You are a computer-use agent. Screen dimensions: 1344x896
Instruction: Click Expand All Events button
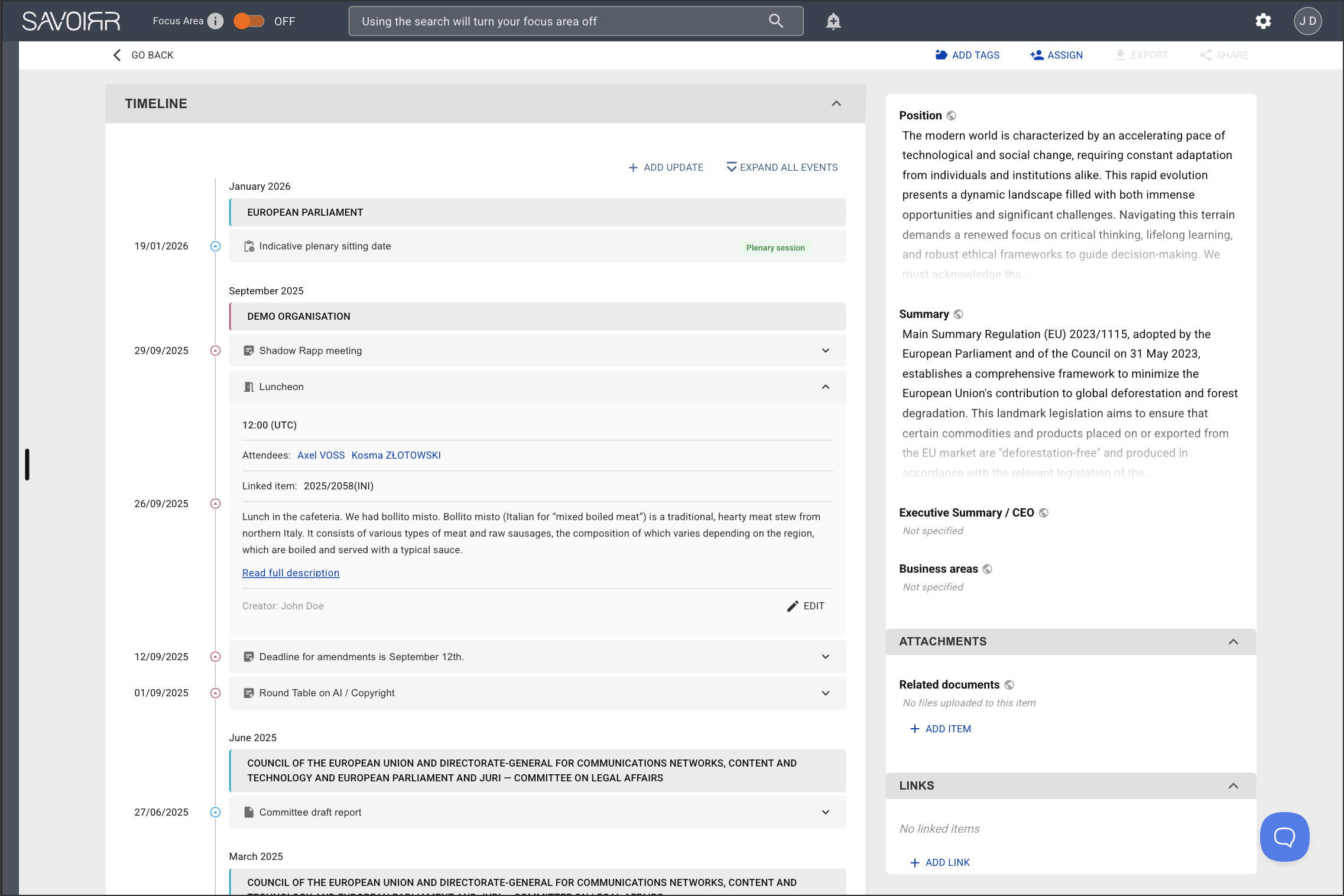(x=781, y=167)
